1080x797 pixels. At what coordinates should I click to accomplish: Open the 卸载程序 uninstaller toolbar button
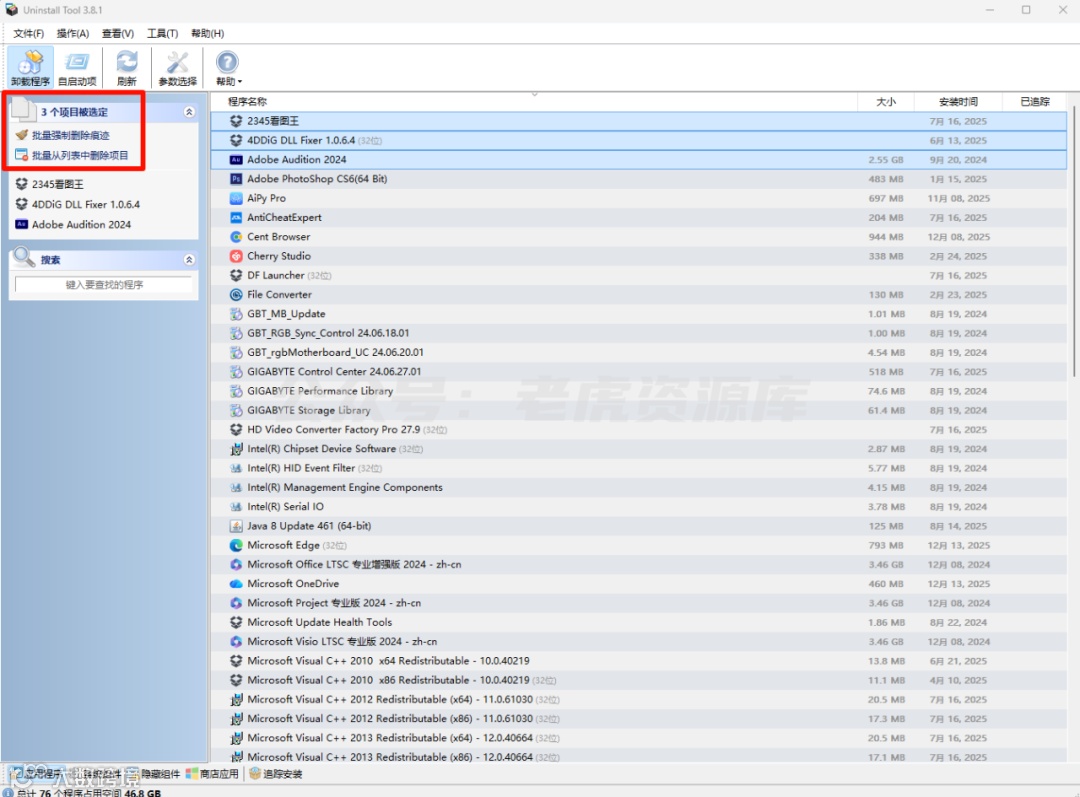30,68
